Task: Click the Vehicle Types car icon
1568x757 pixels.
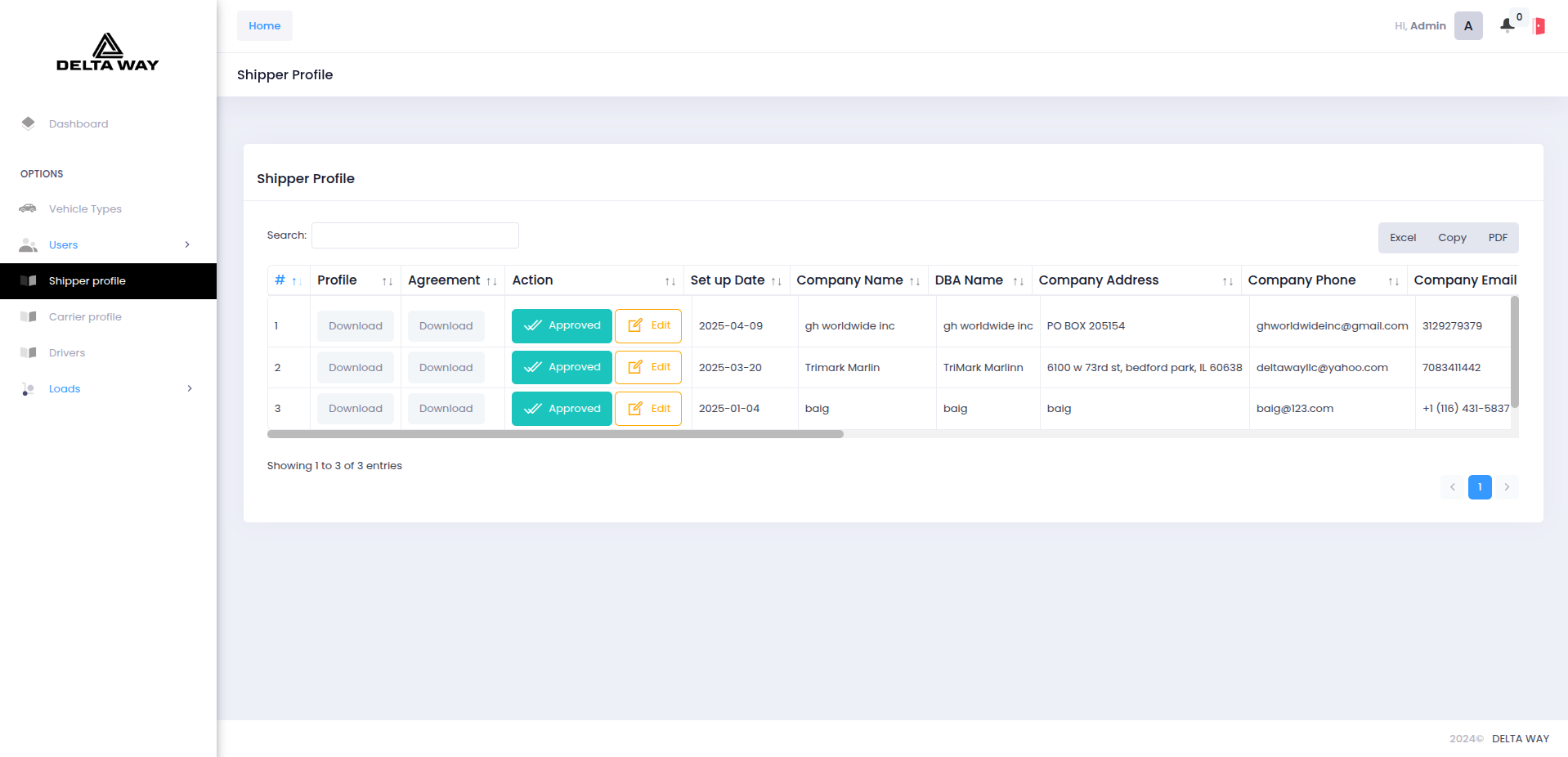Action: pyautogui.click(x=28, y=208)
